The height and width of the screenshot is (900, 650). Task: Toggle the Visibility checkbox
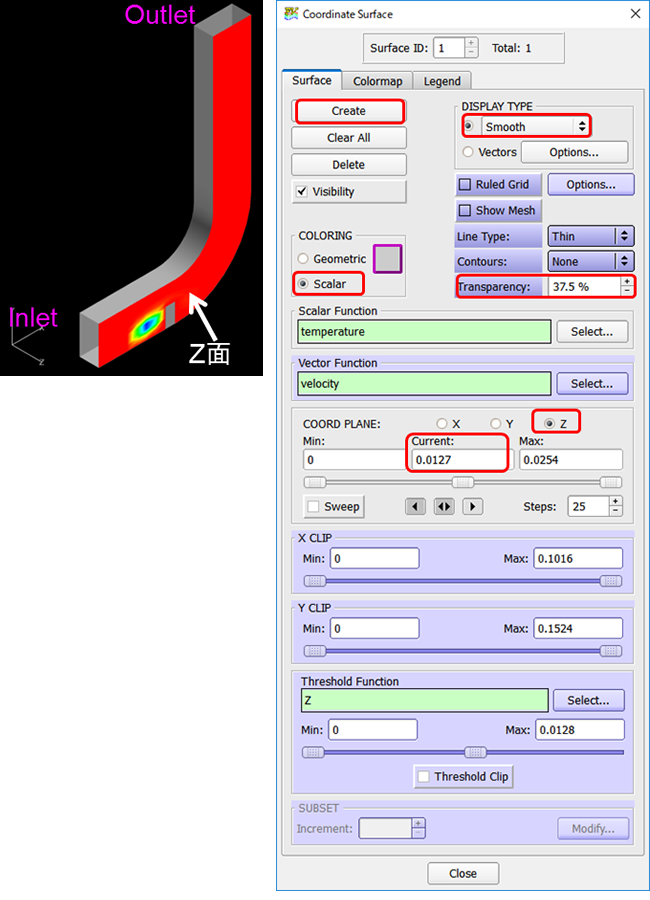[x=303, y=192]
